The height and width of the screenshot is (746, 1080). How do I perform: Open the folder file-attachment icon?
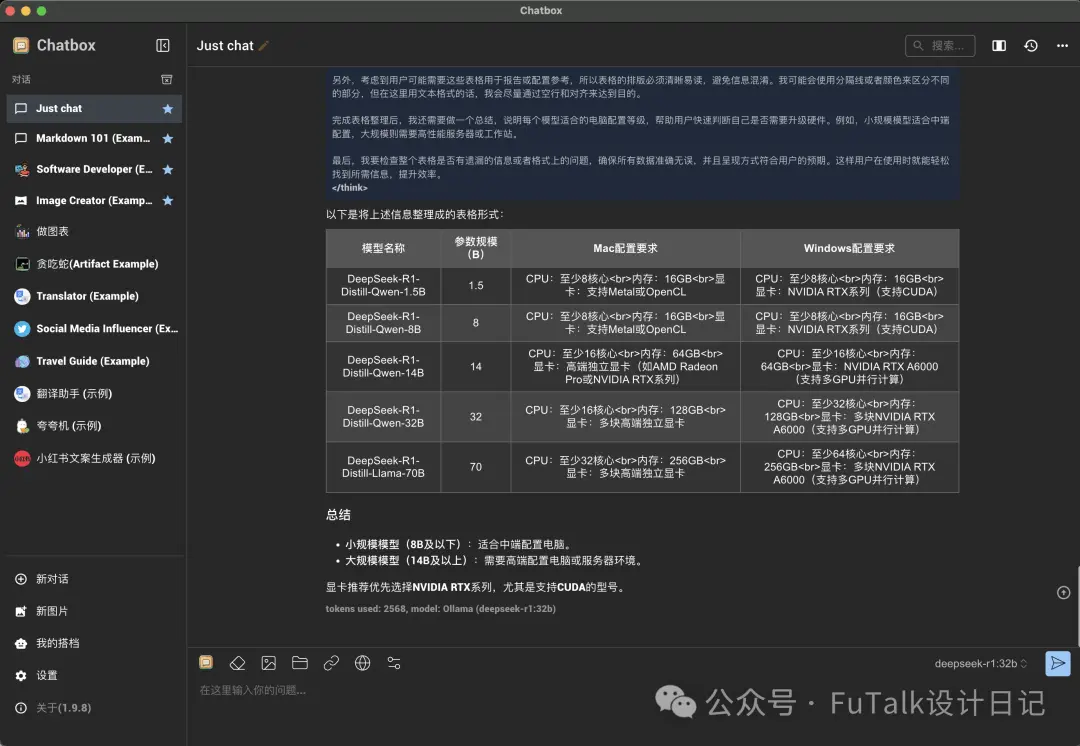point(300,663)
